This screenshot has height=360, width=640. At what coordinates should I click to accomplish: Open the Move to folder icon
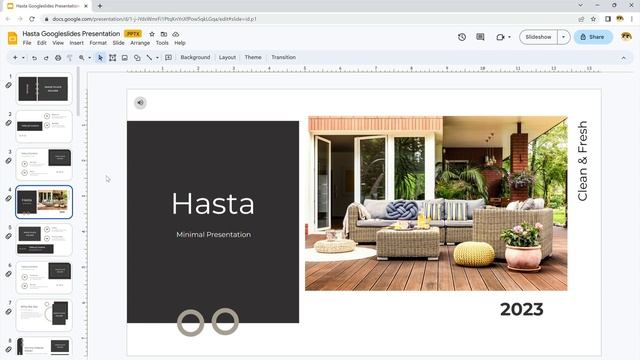pos(164,34)
